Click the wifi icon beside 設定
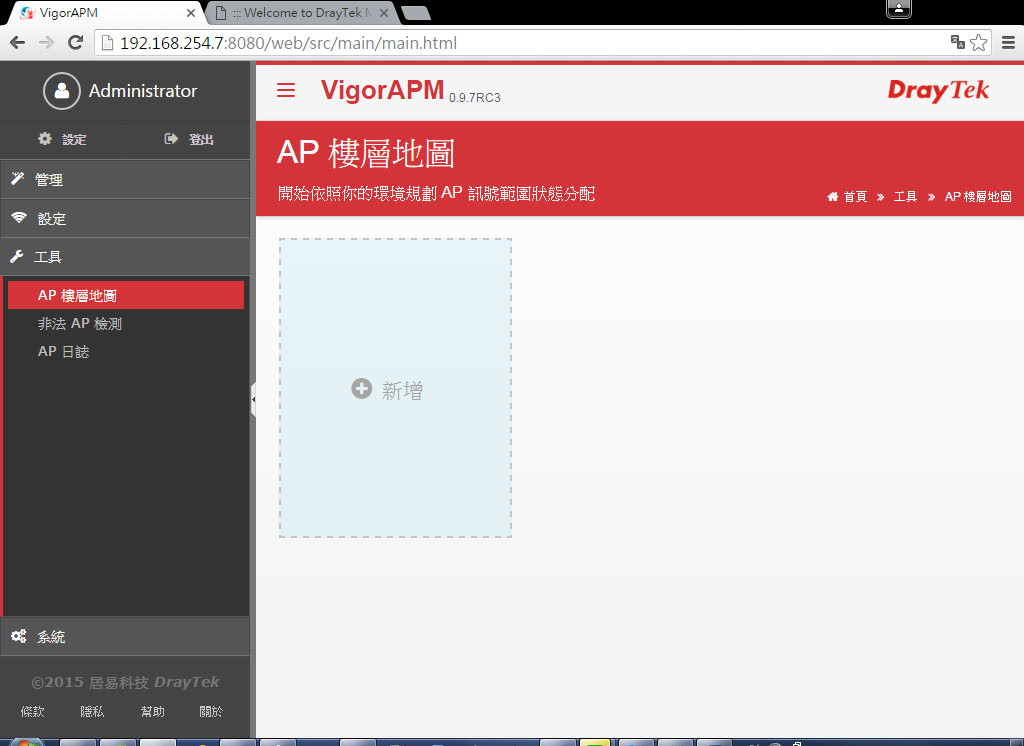Image resolution: width=1024 pixels, height=746 pixels. (19, 217)
